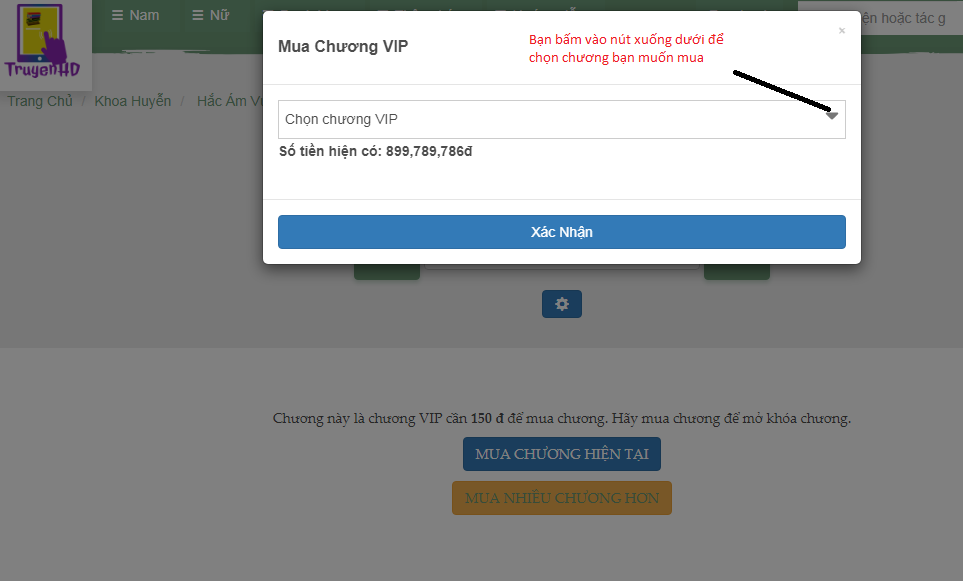Click the TruyenHD logo
Viewport: 963px width, 581px height.
(x=42, y=41)
